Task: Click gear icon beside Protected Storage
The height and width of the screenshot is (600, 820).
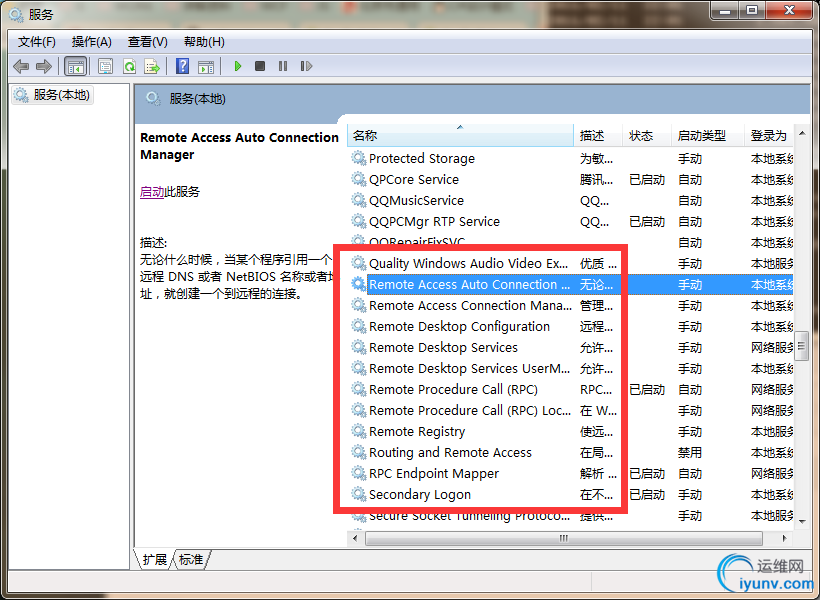Action: pos(358,158)
